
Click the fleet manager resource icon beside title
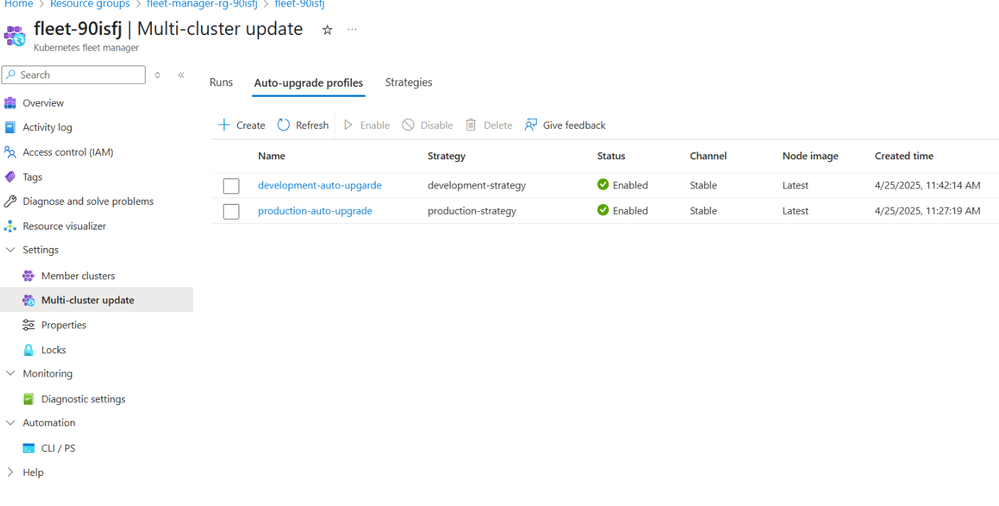[15, 35]
